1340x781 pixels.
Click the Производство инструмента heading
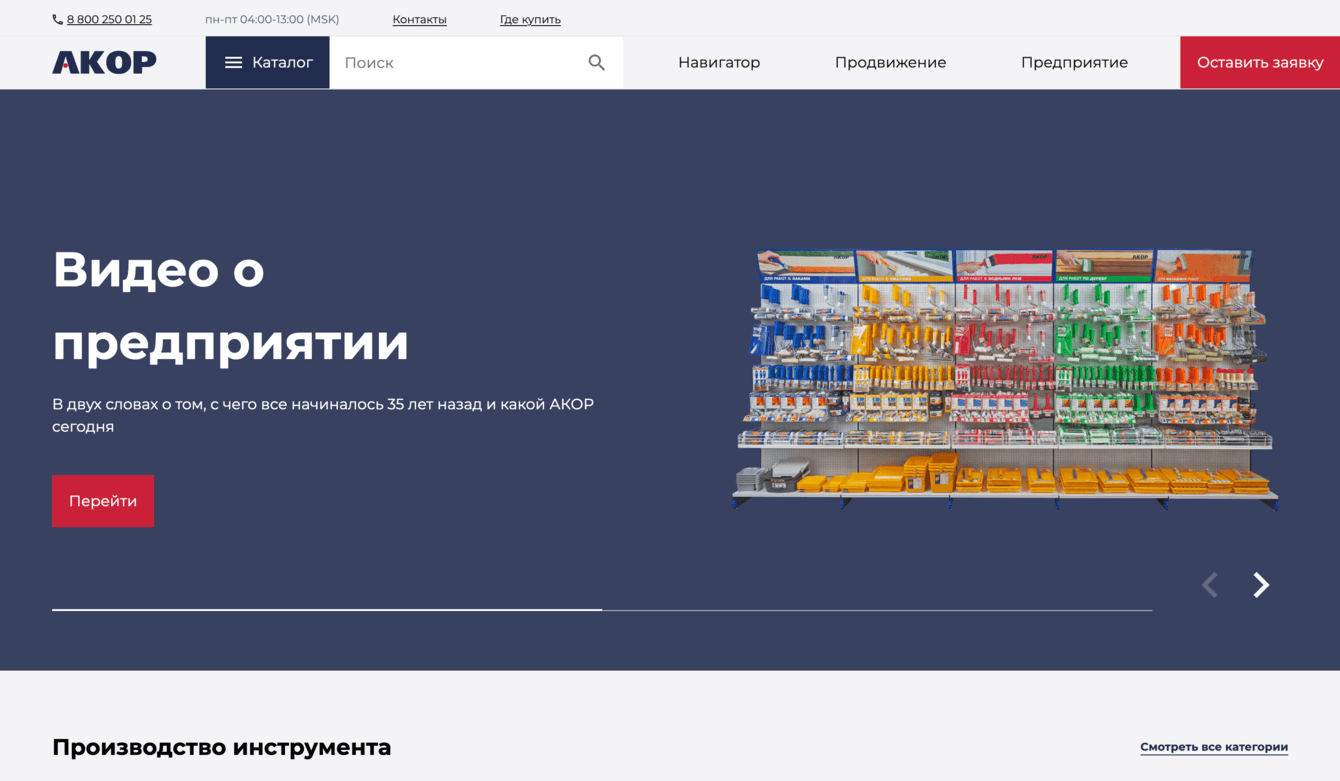click(x=221, y=747)
